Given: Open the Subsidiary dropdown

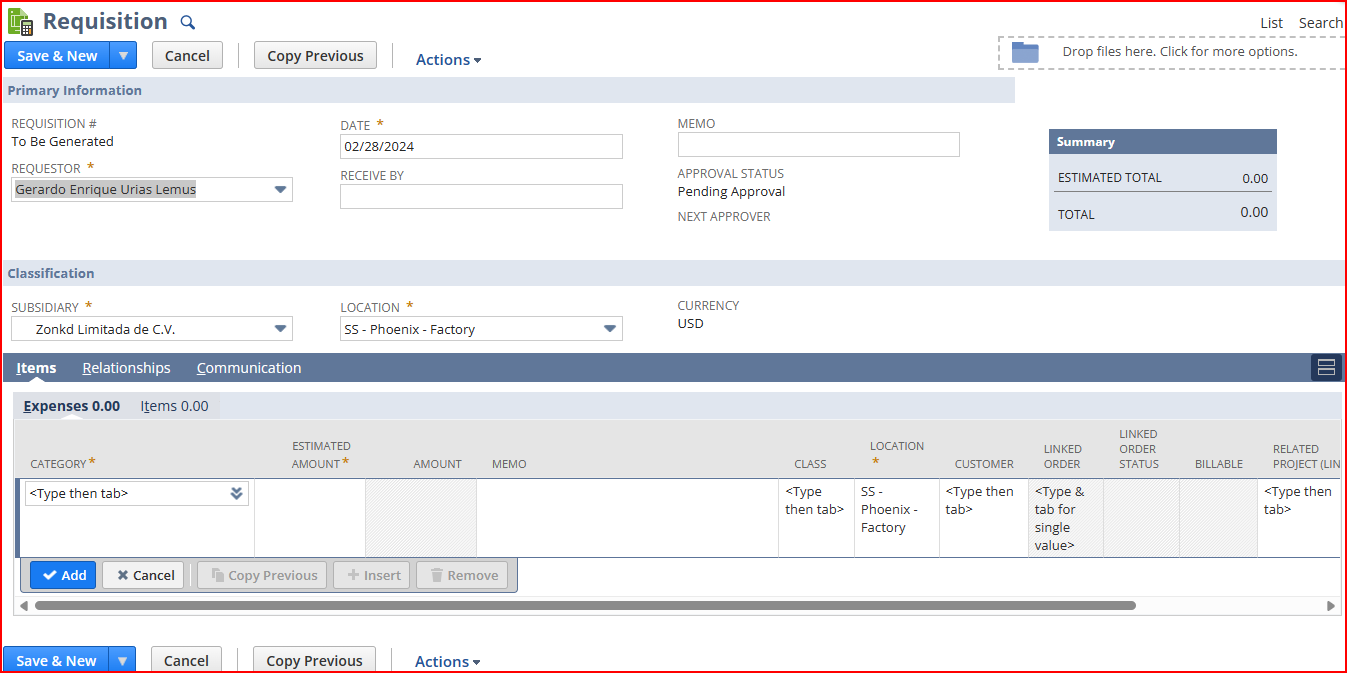Looking at the screenshot, I should (x=280, y=329).
